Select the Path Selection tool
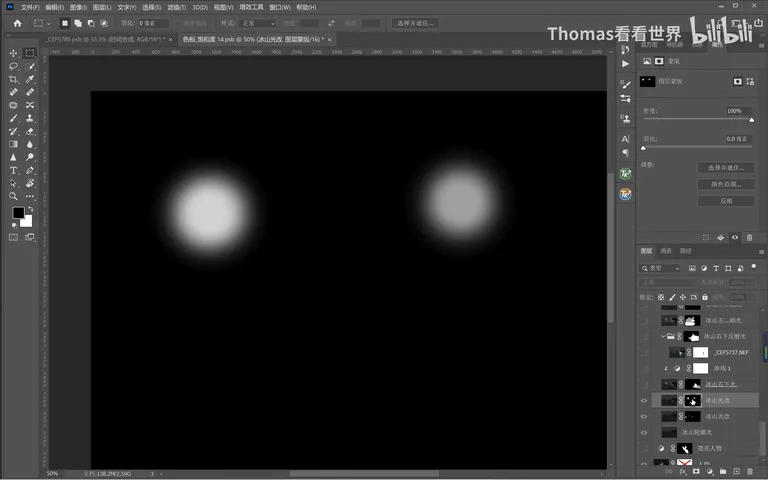Image resolution: width=768 pixels, height=480 pixels. (13, 183)
